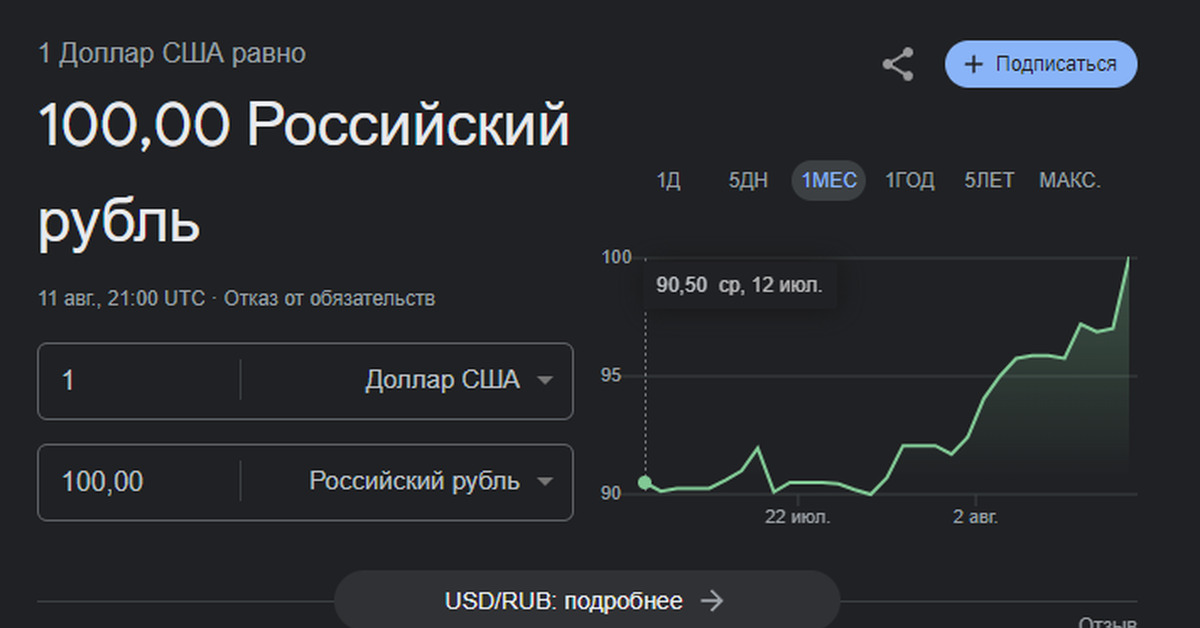Click the ruble amount input field
This screenshot has width=1200, height=628.
point(138,482)
